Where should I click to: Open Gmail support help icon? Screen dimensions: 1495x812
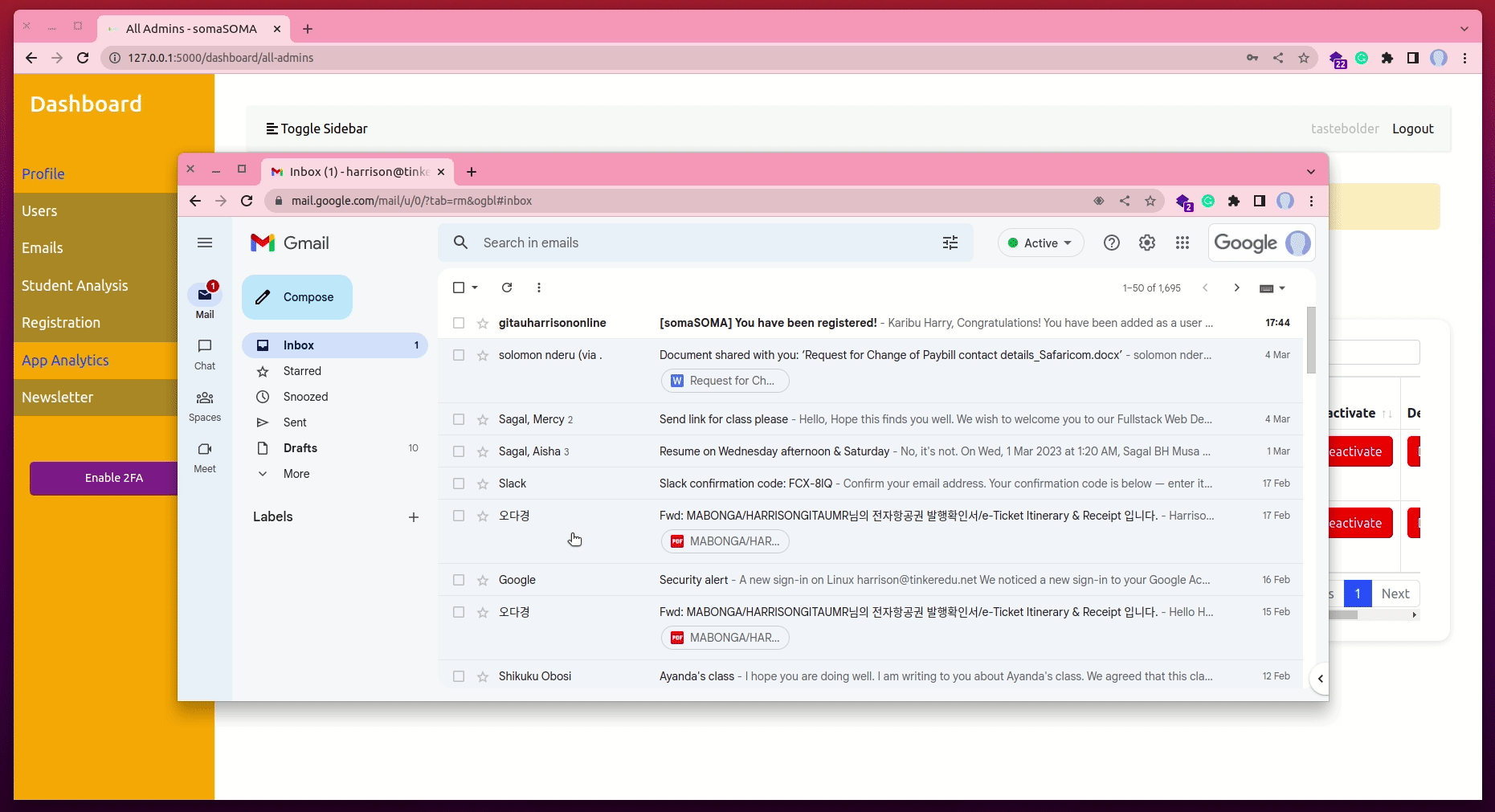click(1112, 243)
